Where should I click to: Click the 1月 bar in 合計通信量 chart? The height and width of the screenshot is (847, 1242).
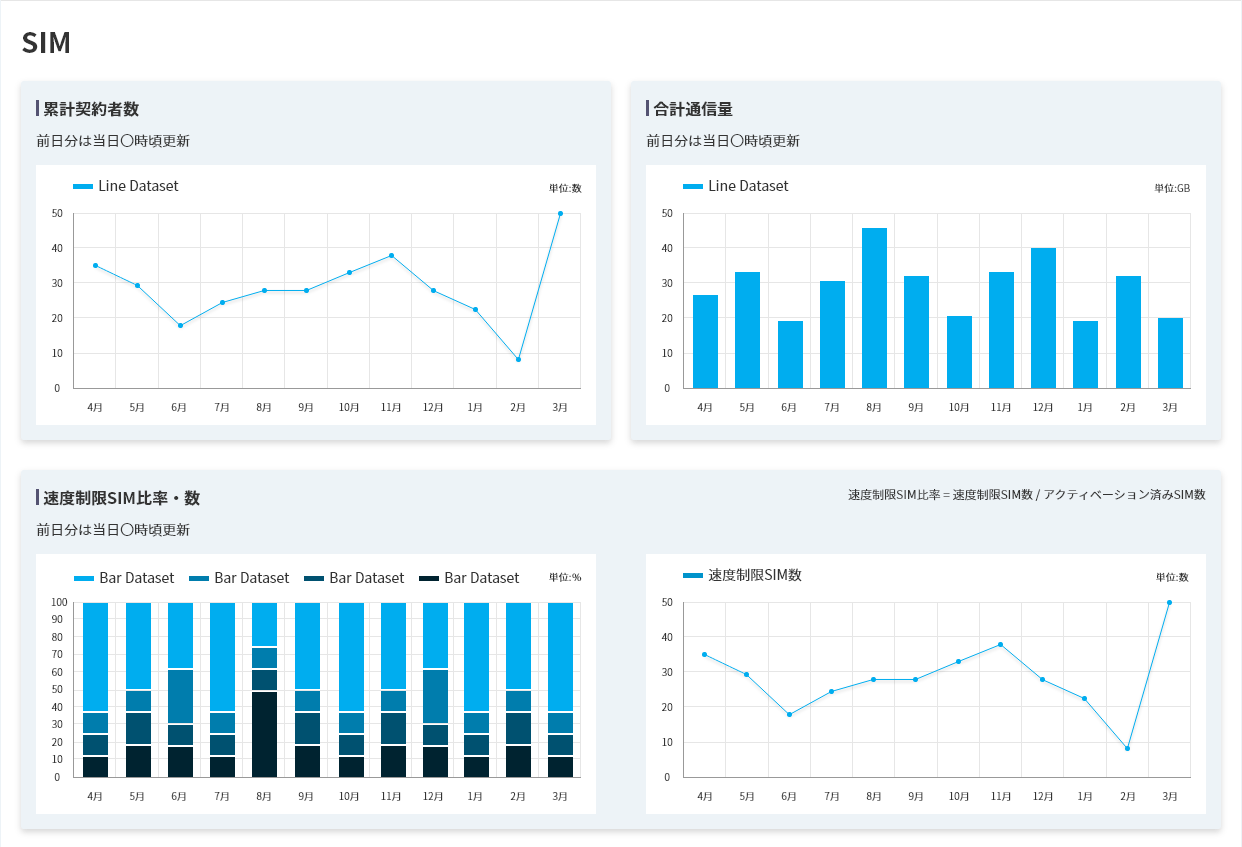[1085, 354]
